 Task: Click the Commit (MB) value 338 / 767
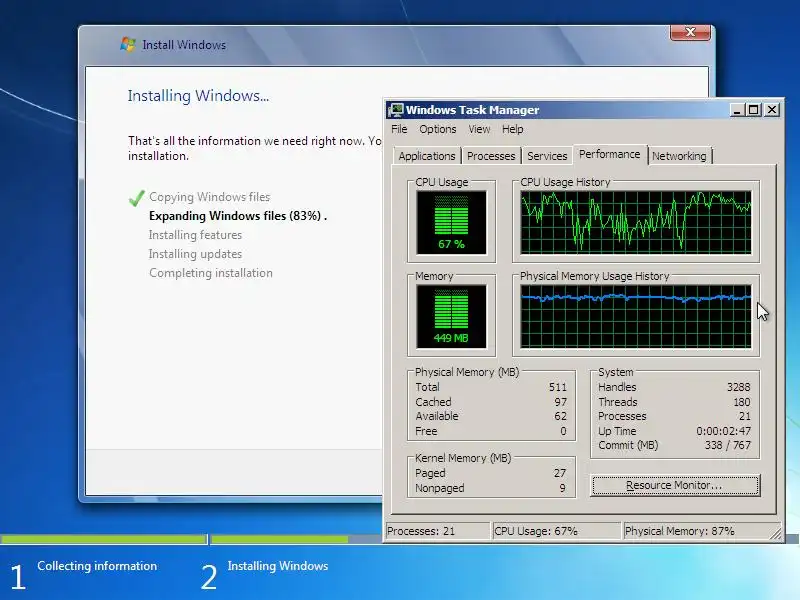728,445
